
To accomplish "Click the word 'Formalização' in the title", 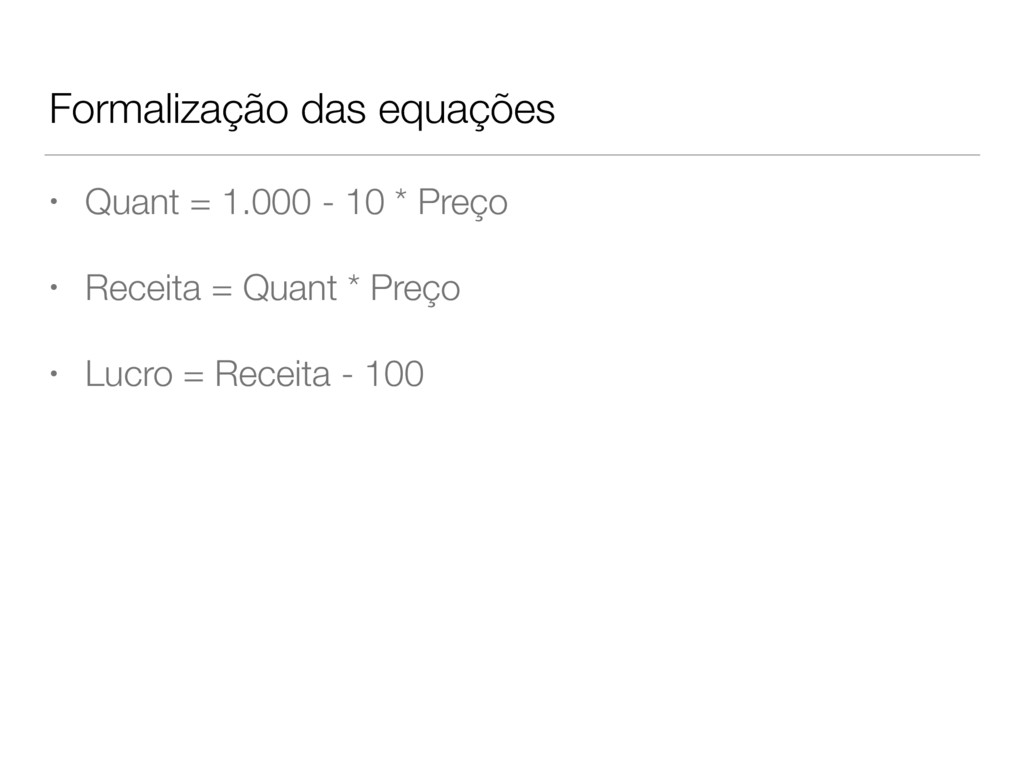I will point(168,110).
